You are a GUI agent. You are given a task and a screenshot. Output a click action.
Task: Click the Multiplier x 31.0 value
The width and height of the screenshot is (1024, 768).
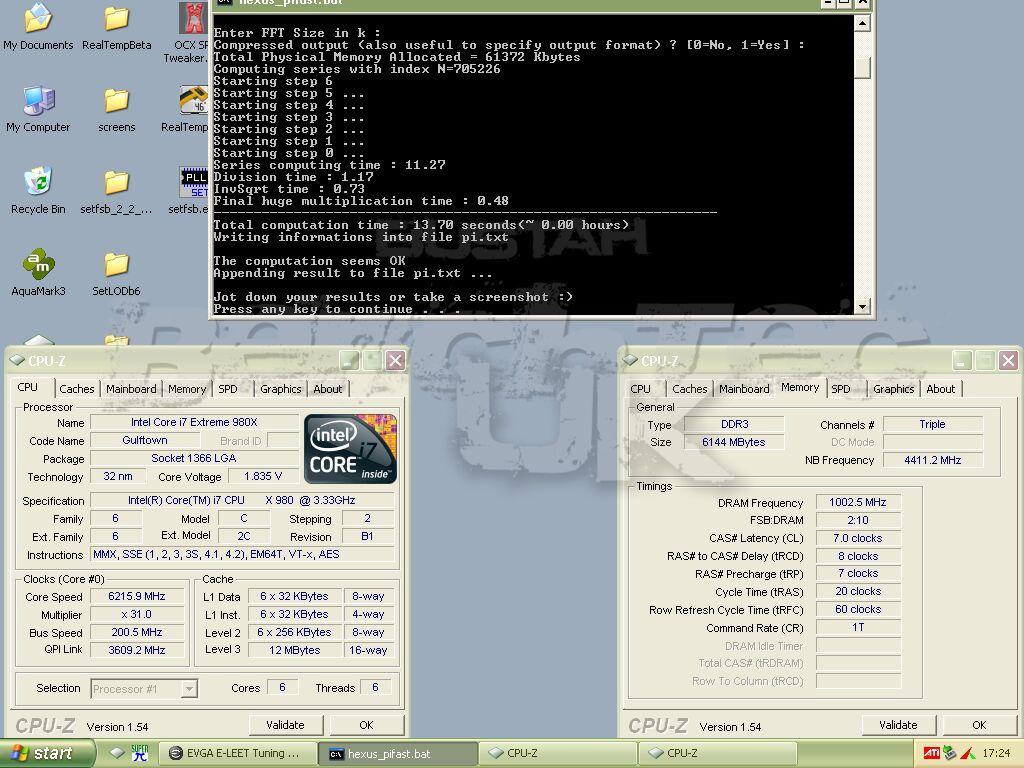coord(137,615)
